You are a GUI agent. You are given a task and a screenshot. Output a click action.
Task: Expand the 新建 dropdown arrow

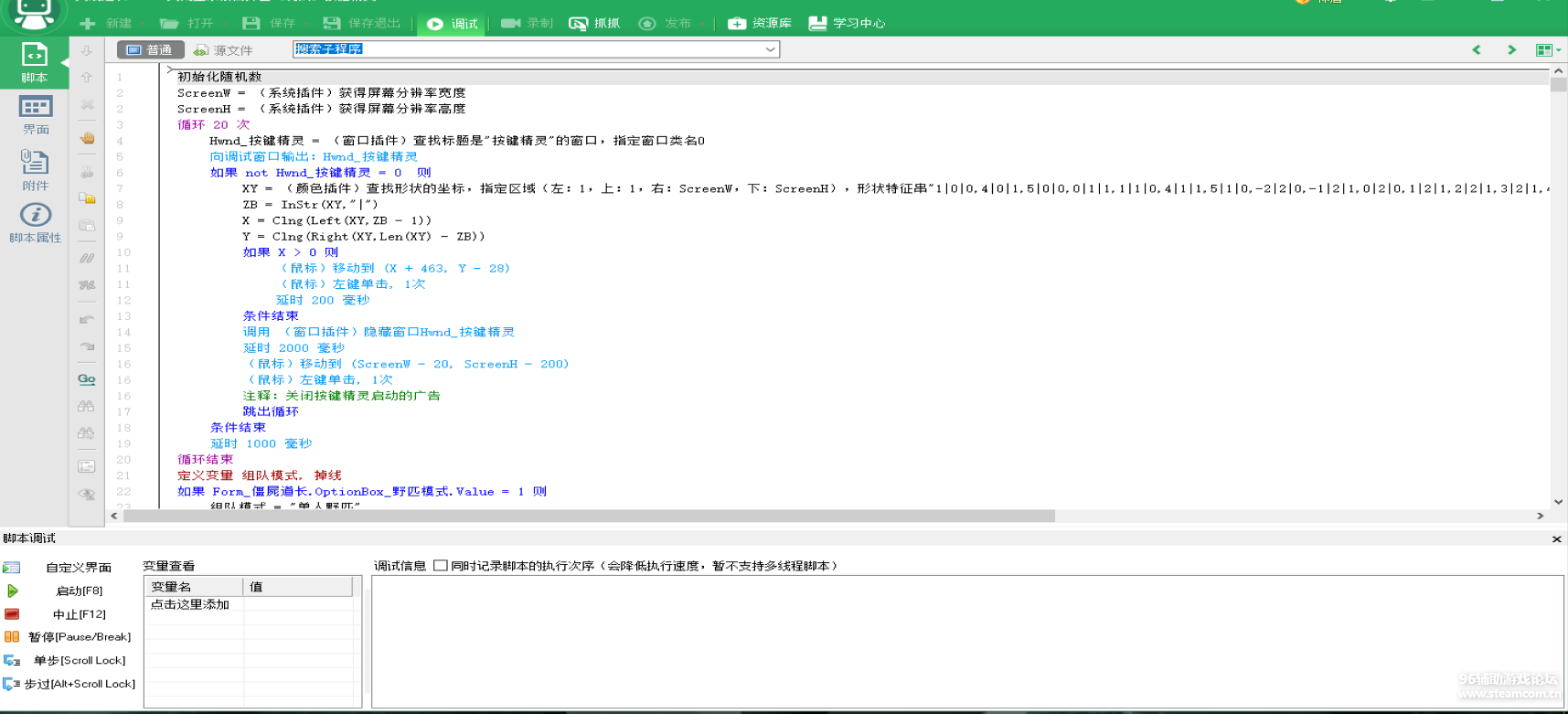pos(141,24)
